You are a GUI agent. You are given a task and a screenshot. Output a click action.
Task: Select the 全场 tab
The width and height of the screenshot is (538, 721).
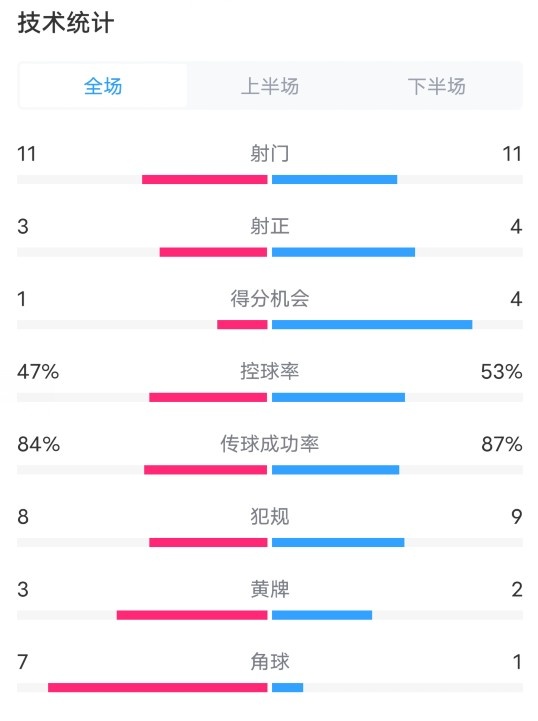tap(103, 86)
